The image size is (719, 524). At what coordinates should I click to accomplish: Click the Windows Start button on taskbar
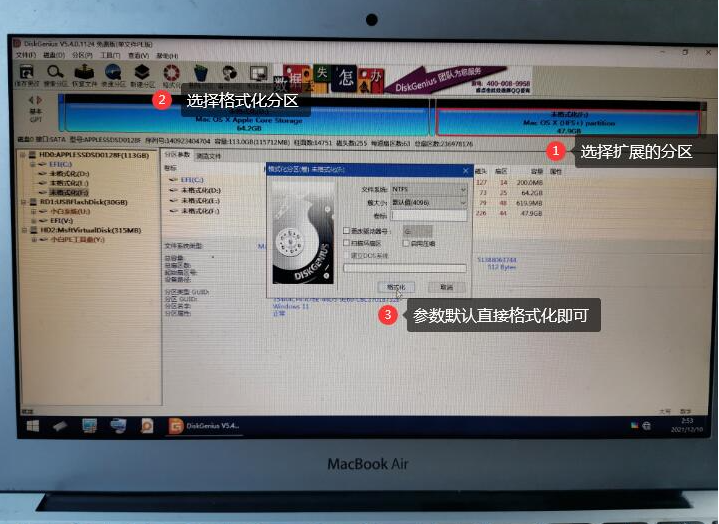tap(31, 426)
